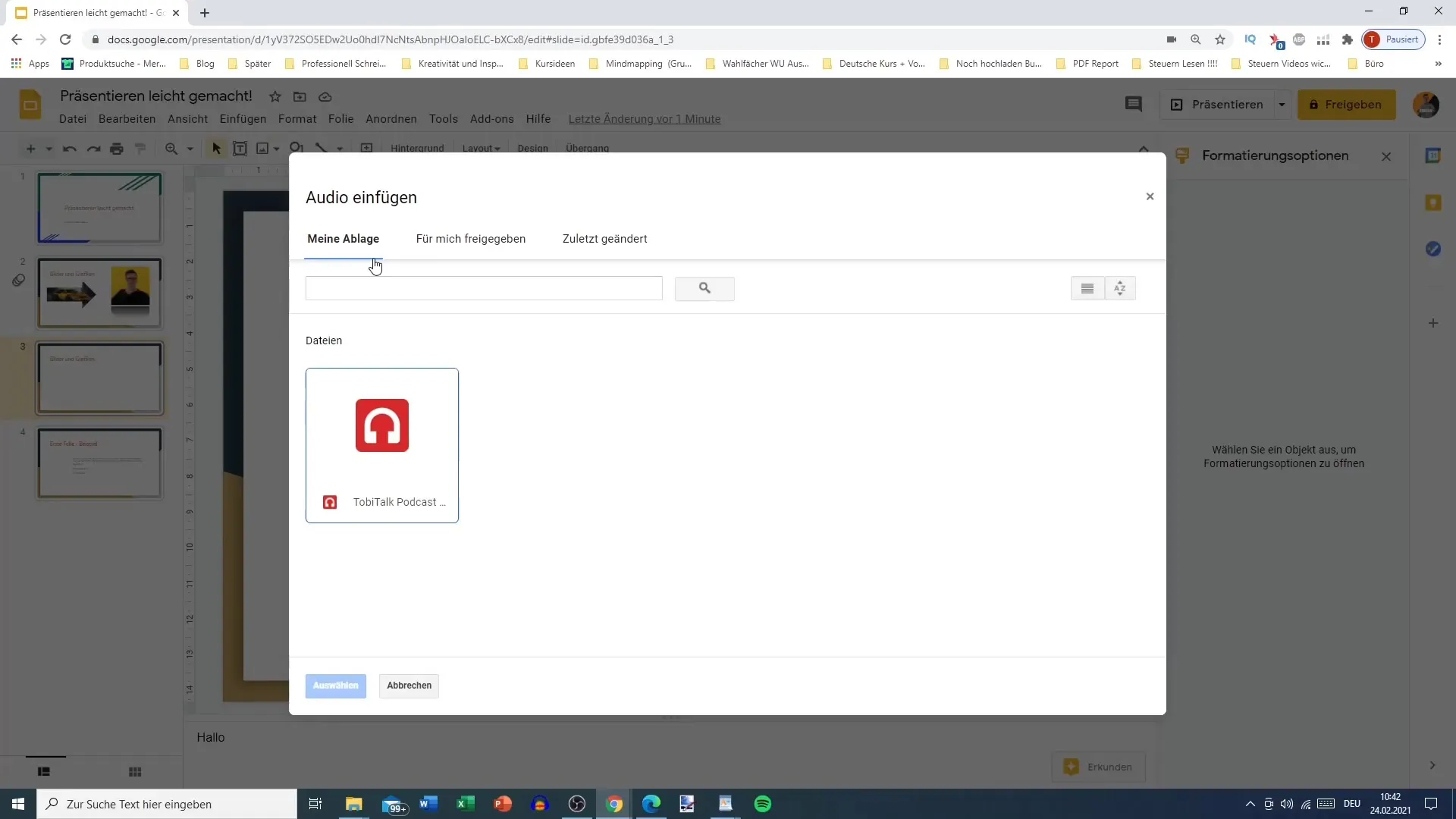
Task: Click the search magnifier button in dialog
Action: 704,288
